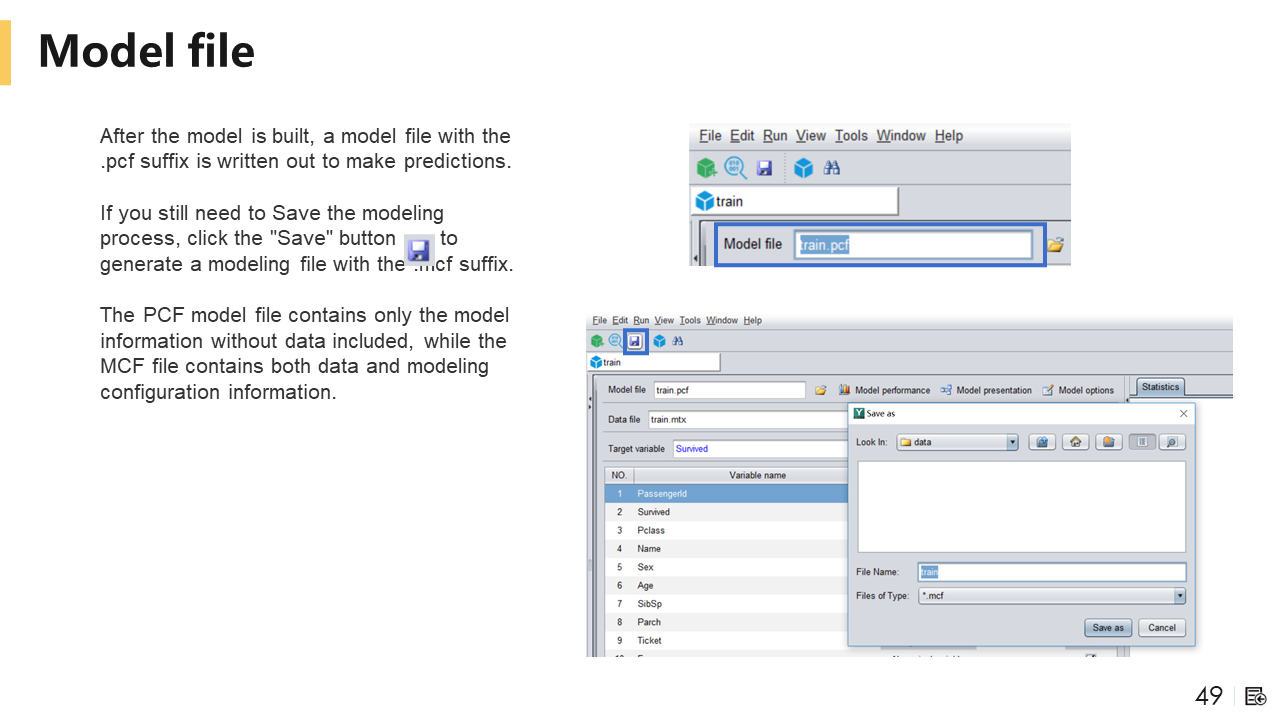
Task: Click the binoculars icon in the lower window toolbar
Action: coord(678,341)
